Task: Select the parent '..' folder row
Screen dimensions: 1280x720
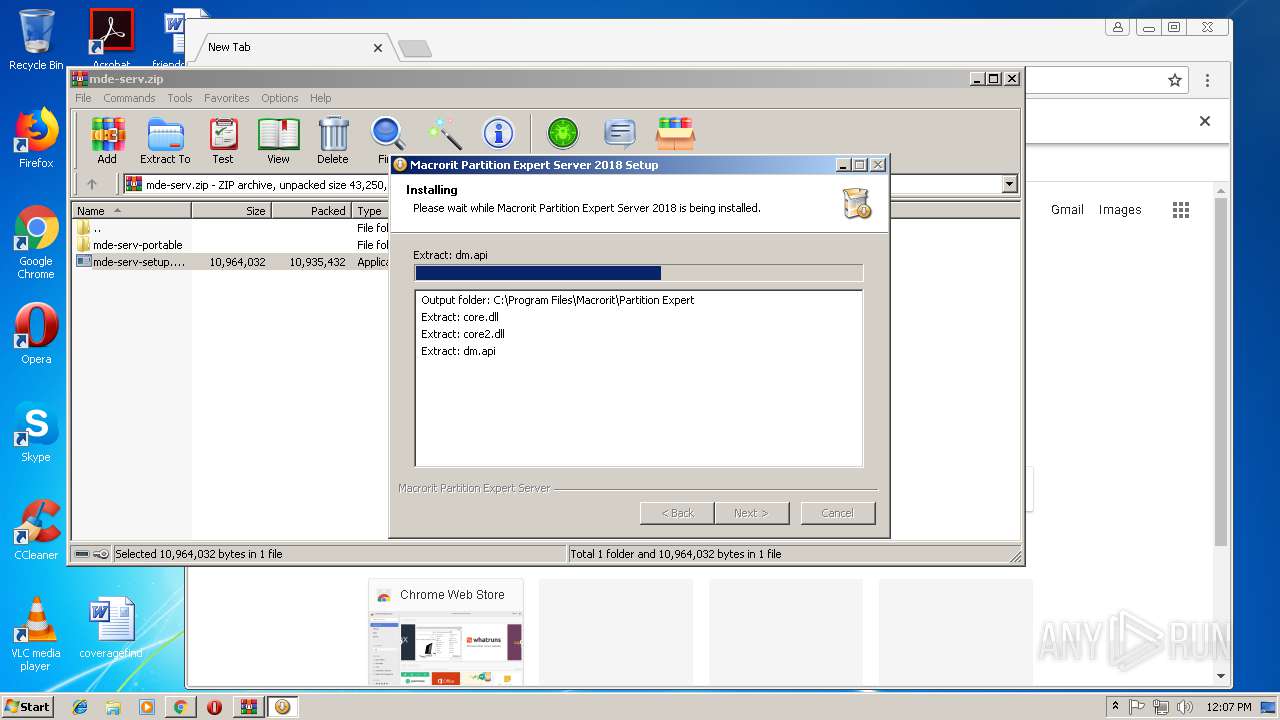Action: (x=88, y=227)
